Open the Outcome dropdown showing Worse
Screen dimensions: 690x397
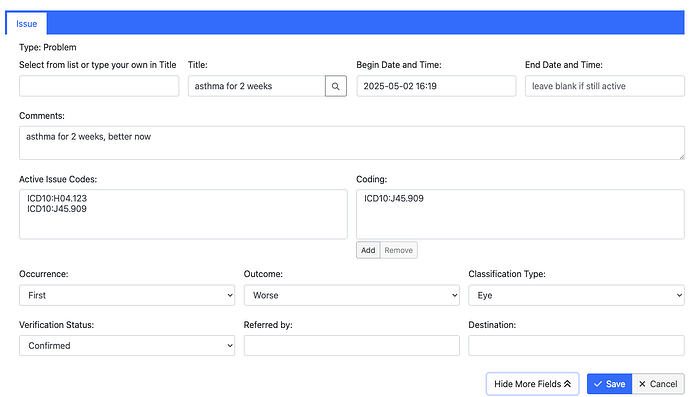tap(352, 295)
